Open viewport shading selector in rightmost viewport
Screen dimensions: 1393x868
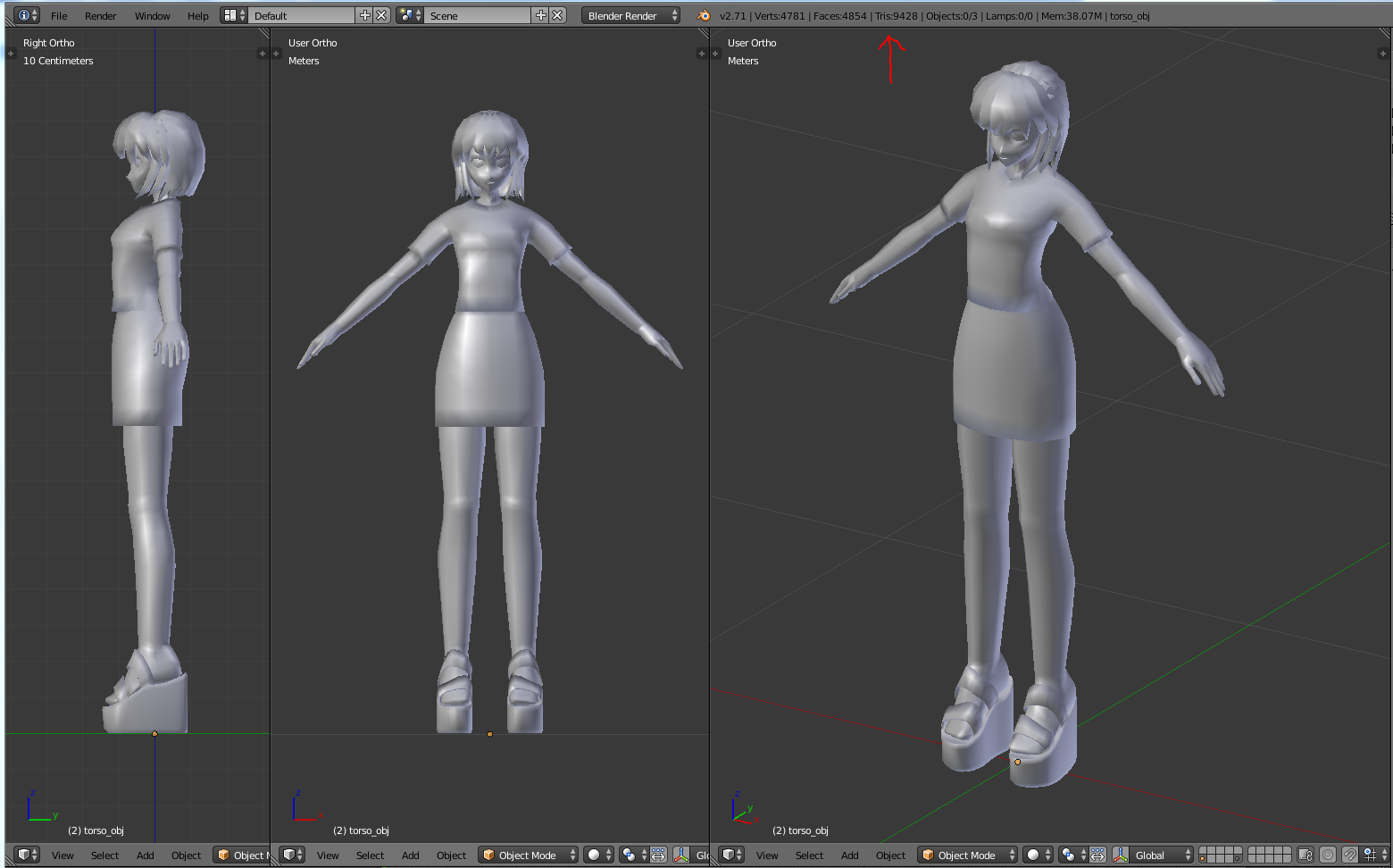[1038, 855]
